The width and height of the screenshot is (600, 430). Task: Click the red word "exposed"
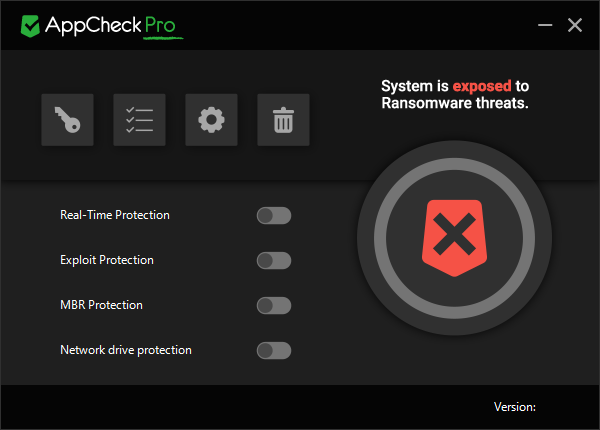(480, 87)
